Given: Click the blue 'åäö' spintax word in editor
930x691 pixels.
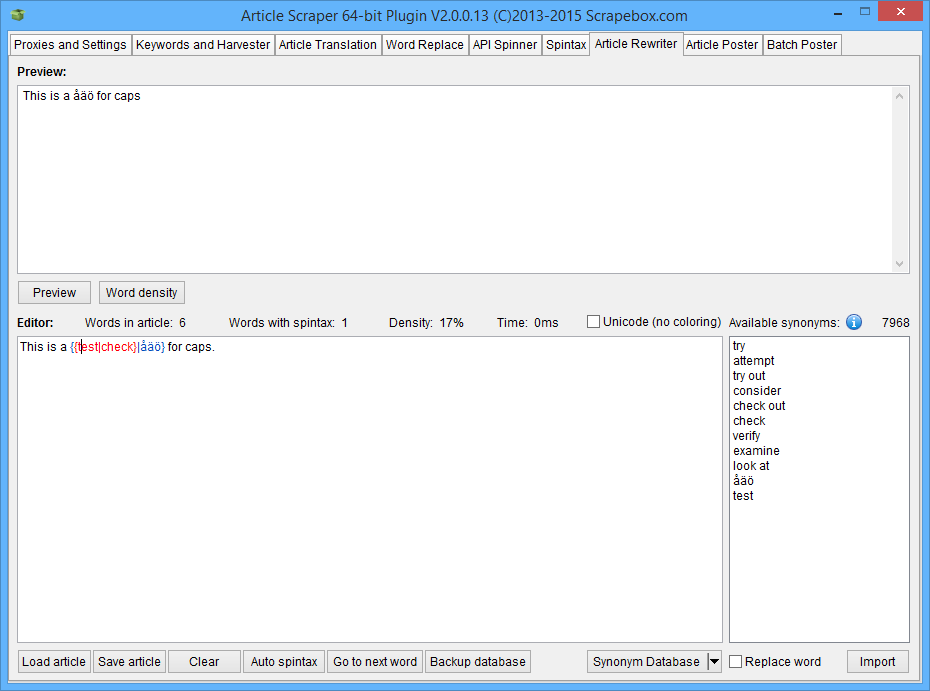Looking at the screenshot, I should pos(151,347).
